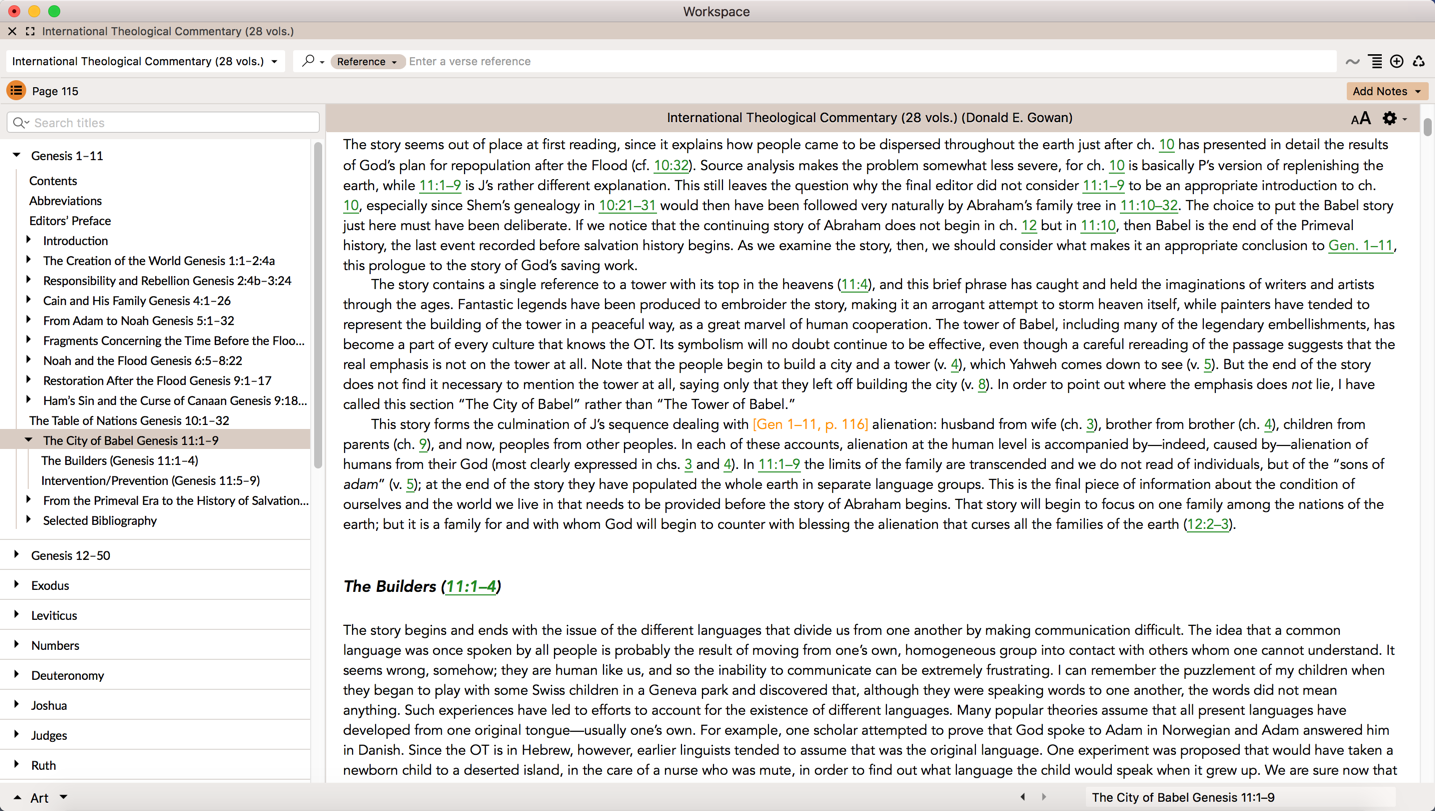Toggle full screen for the commentary pane
The image size is (1435, 811).
(30, 32)
